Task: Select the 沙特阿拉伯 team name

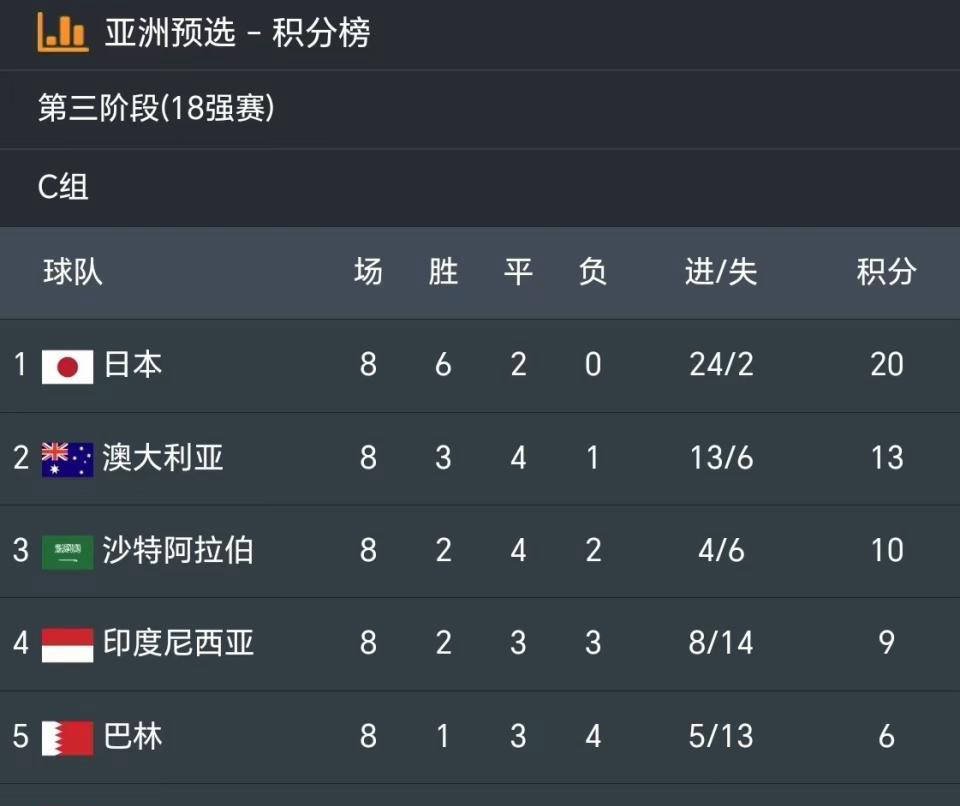Action: 178,550
